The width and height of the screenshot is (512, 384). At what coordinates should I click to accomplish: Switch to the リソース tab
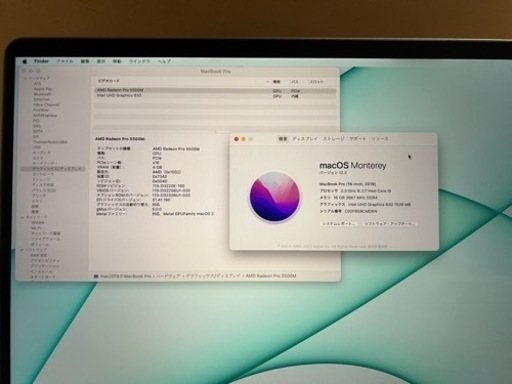380,139
